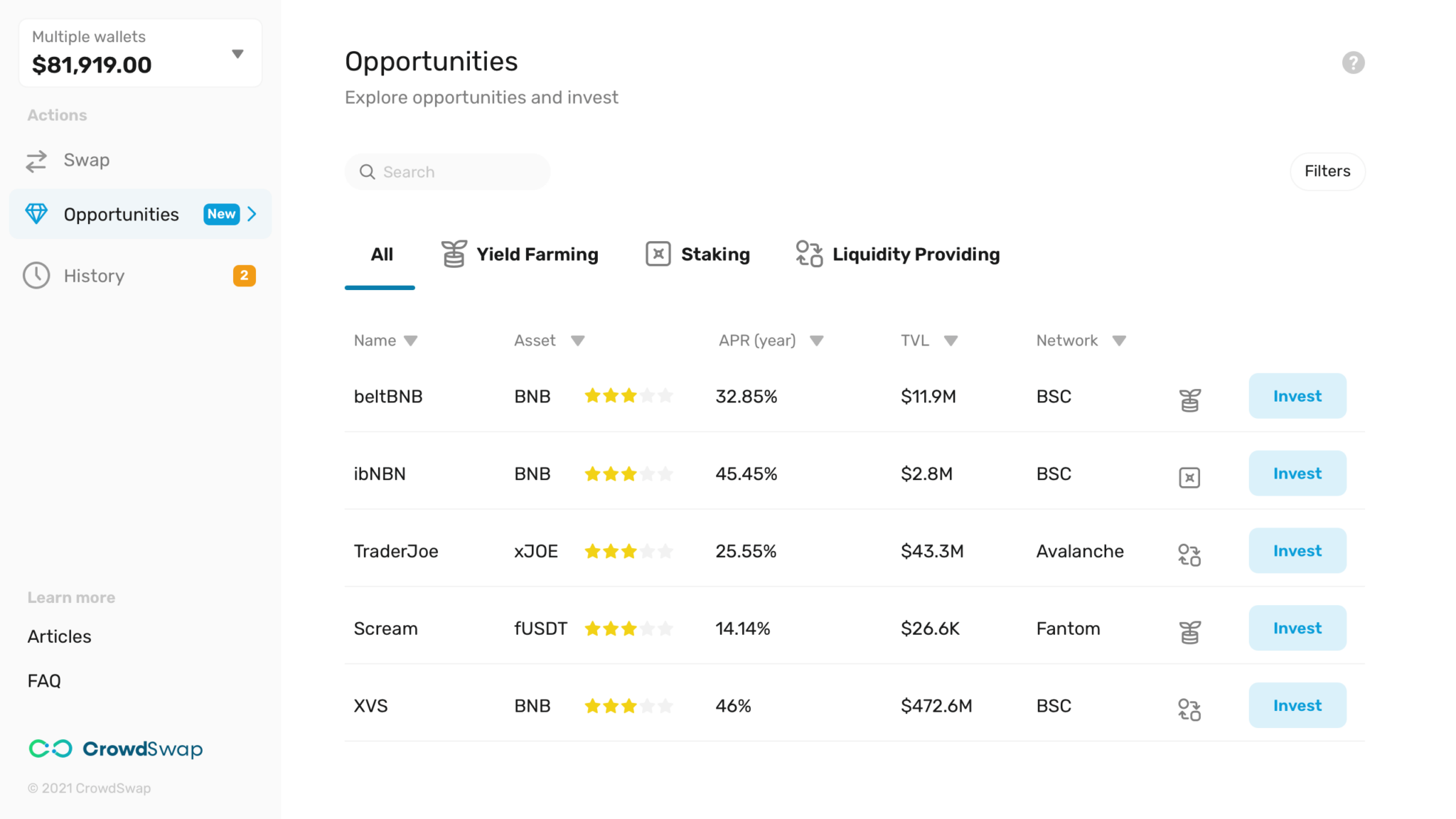Click the orange History notification badge
The height and width of the screenshot is (819, 1456).
pos(244,276)
